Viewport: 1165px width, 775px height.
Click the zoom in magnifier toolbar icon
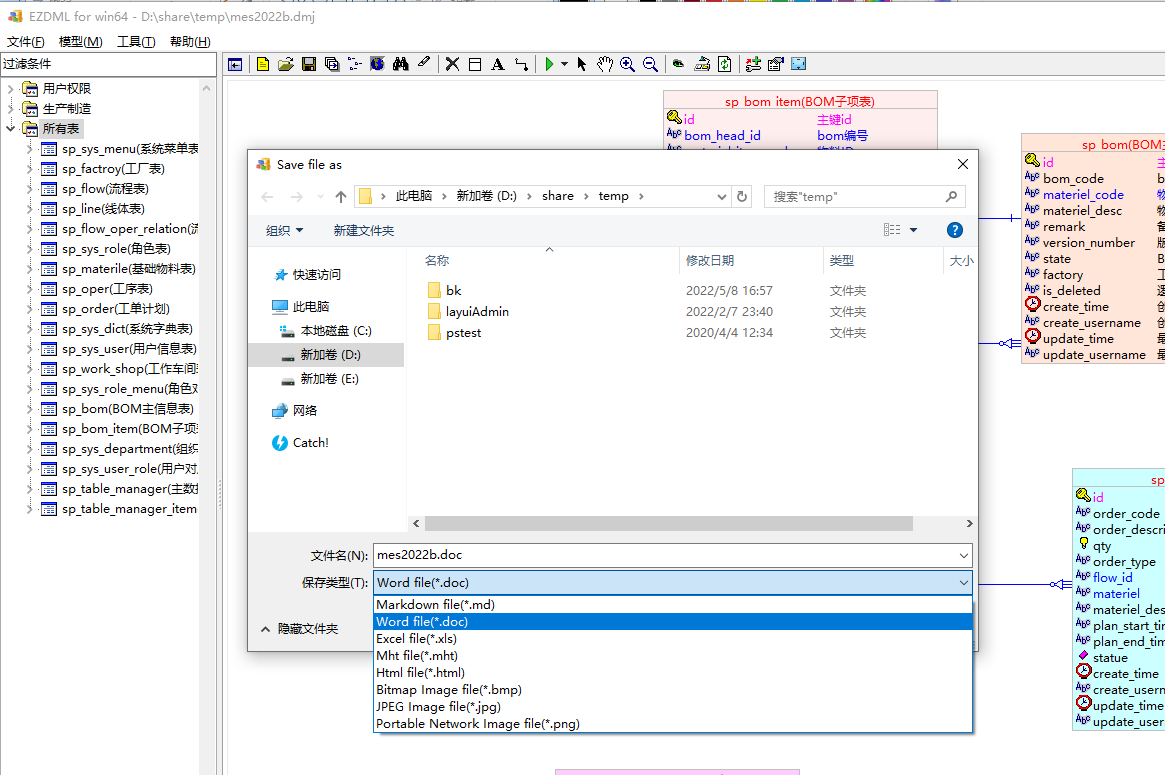tap(627, 65)
